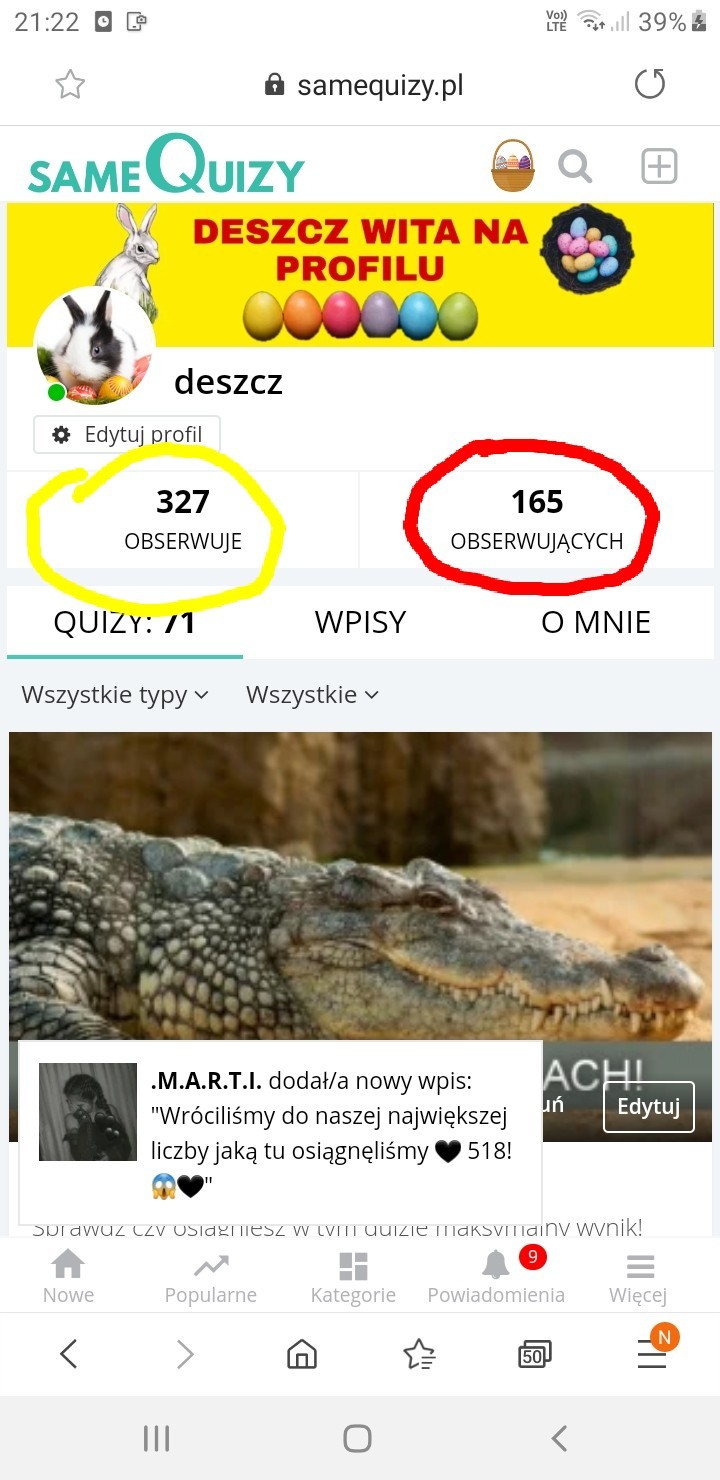Click the Edytuj profil button
The height and width of the screenshot is (1480, 720).
coord(127,435)
